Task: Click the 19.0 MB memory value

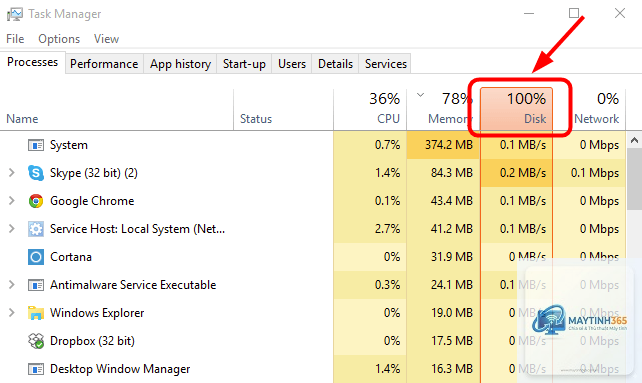Action: 452,313
